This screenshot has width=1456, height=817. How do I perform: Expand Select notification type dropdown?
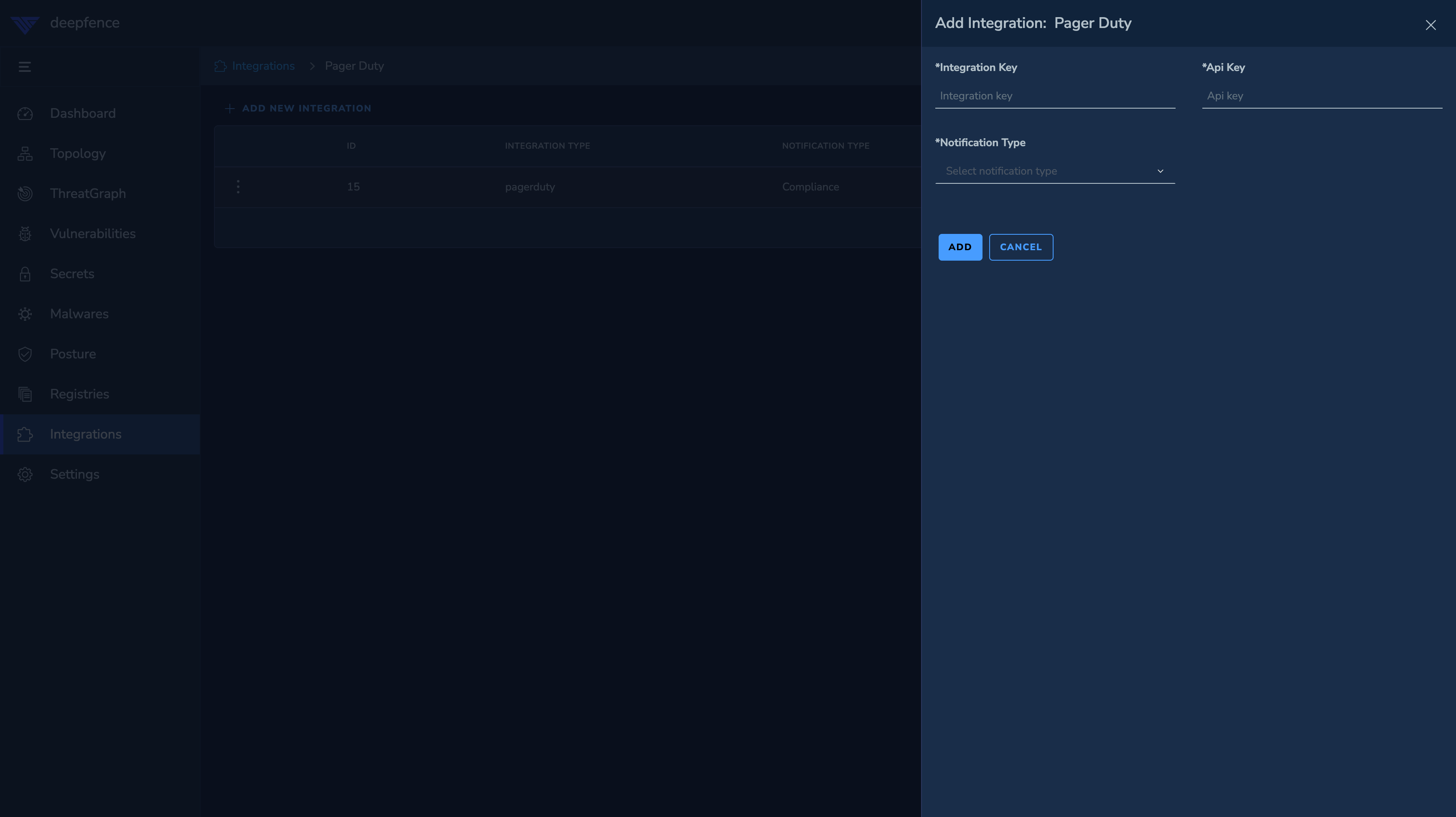coord(1055,171)
